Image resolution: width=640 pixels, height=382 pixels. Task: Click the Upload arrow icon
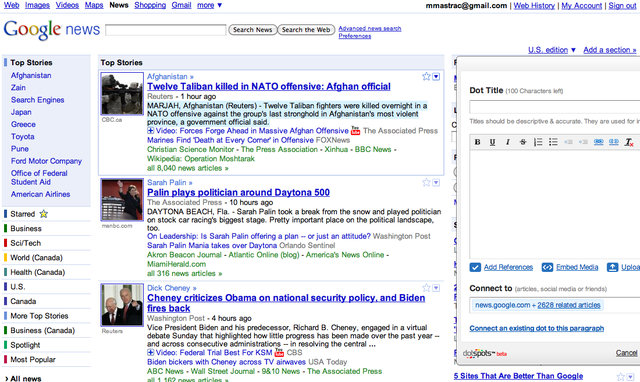click(x=612, y=267)
